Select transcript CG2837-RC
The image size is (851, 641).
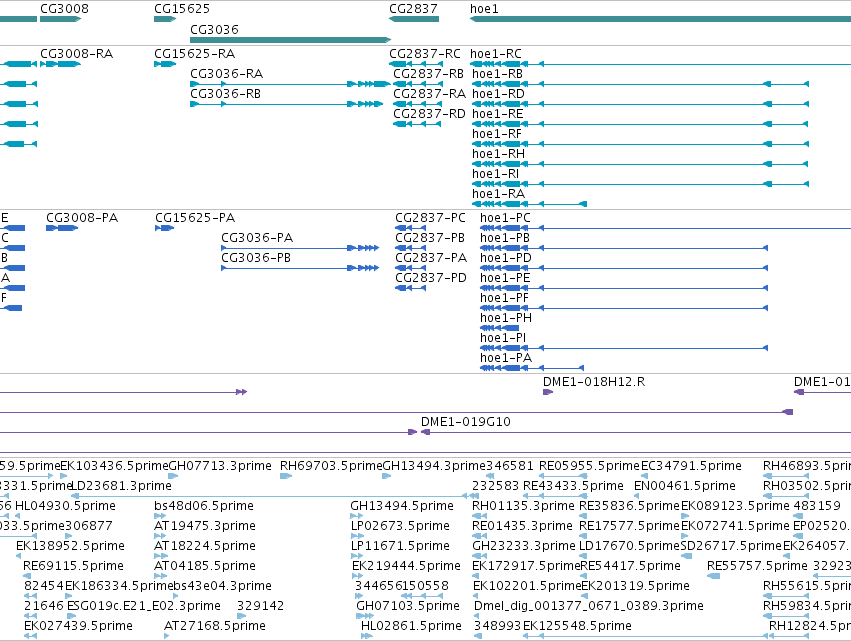tap(424, 54)
